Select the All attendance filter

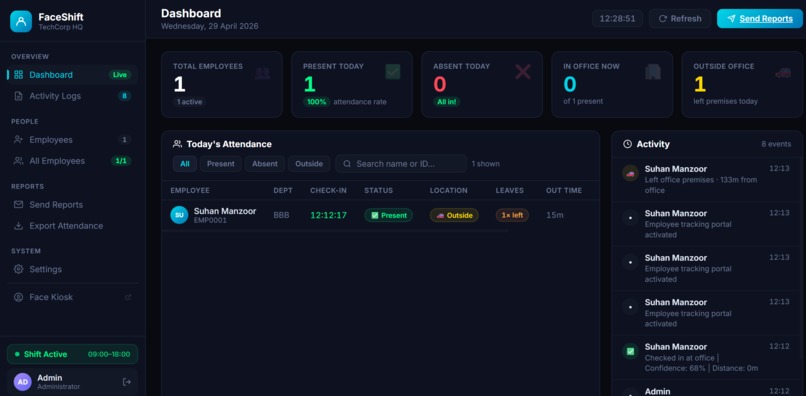point(185,164)
